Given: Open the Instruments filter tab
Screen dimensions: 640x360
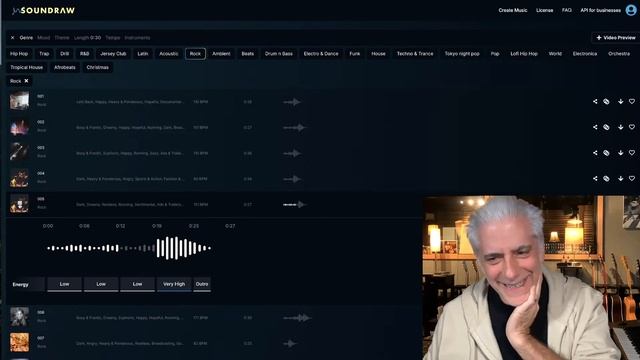Looking at the screenshot, I should (137, 38).
